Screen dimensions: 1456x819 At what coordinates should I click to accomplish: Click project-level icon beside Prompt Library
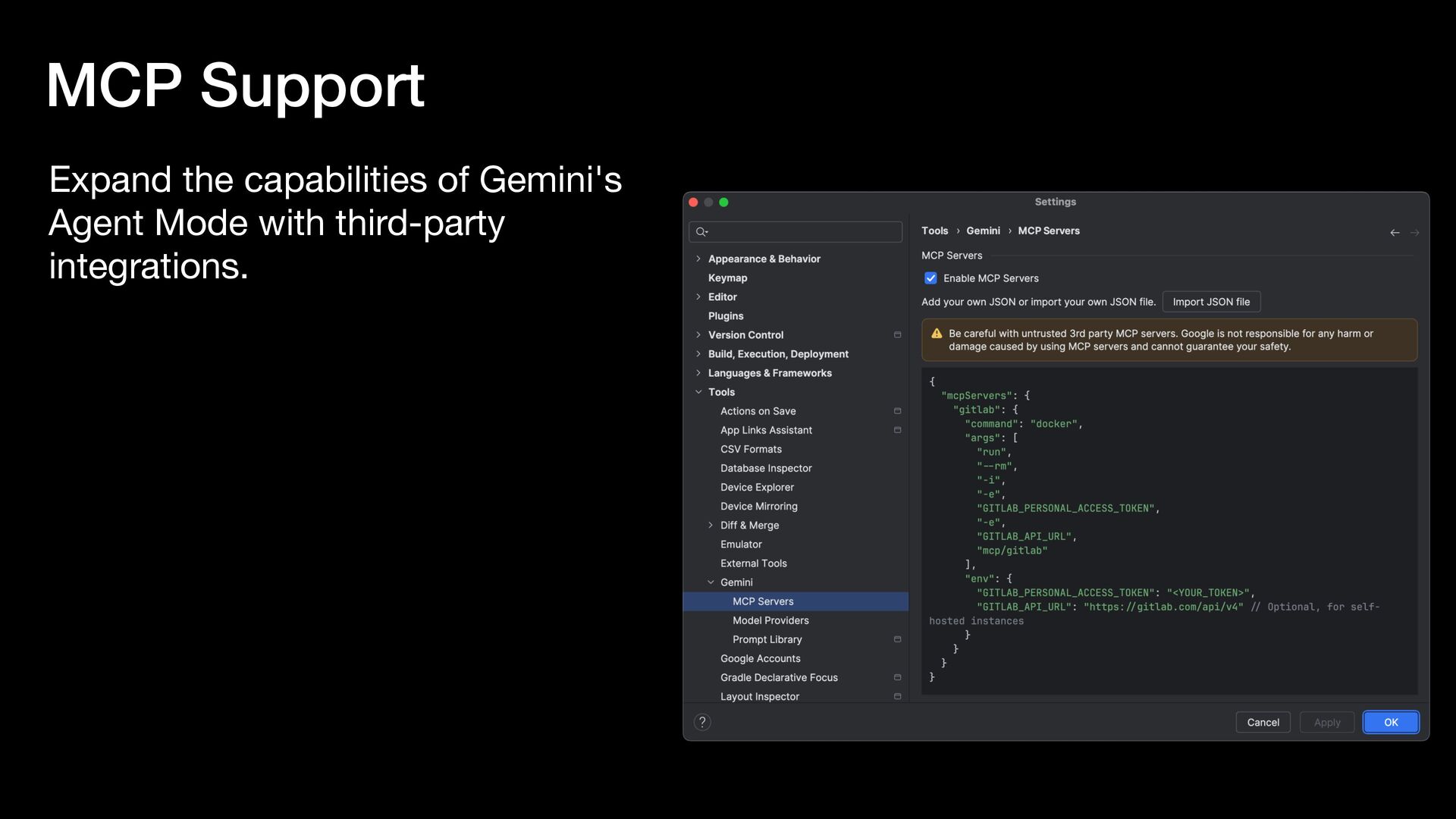[x=897, y=639]
